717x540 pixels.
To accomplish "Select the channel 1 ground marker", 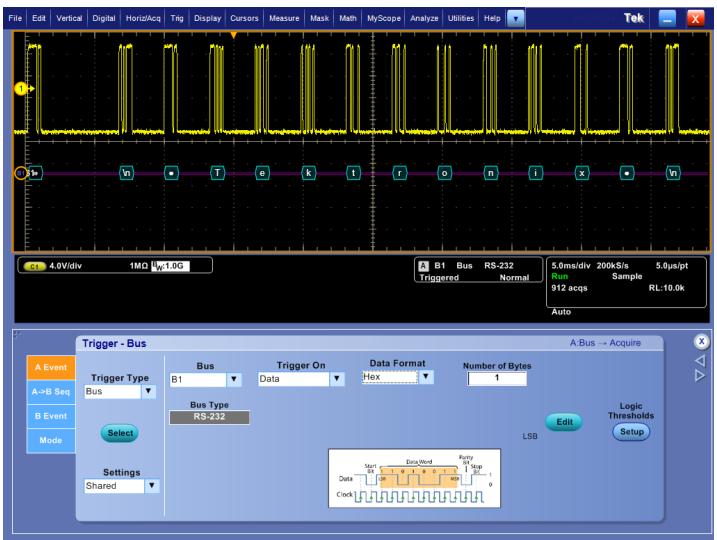I will (21, 89).
